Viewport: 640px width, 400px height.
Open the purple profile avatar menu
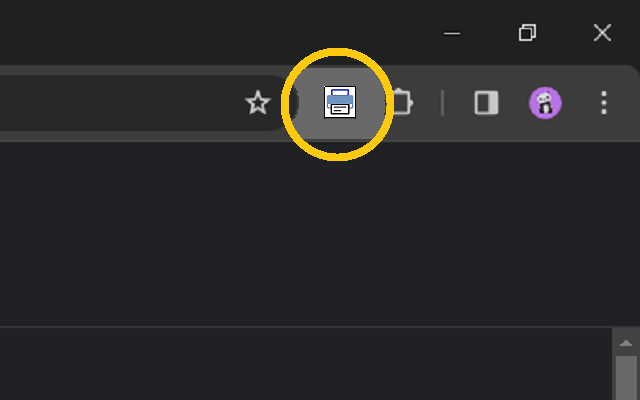pyautogui.click(x=545, y=102)
